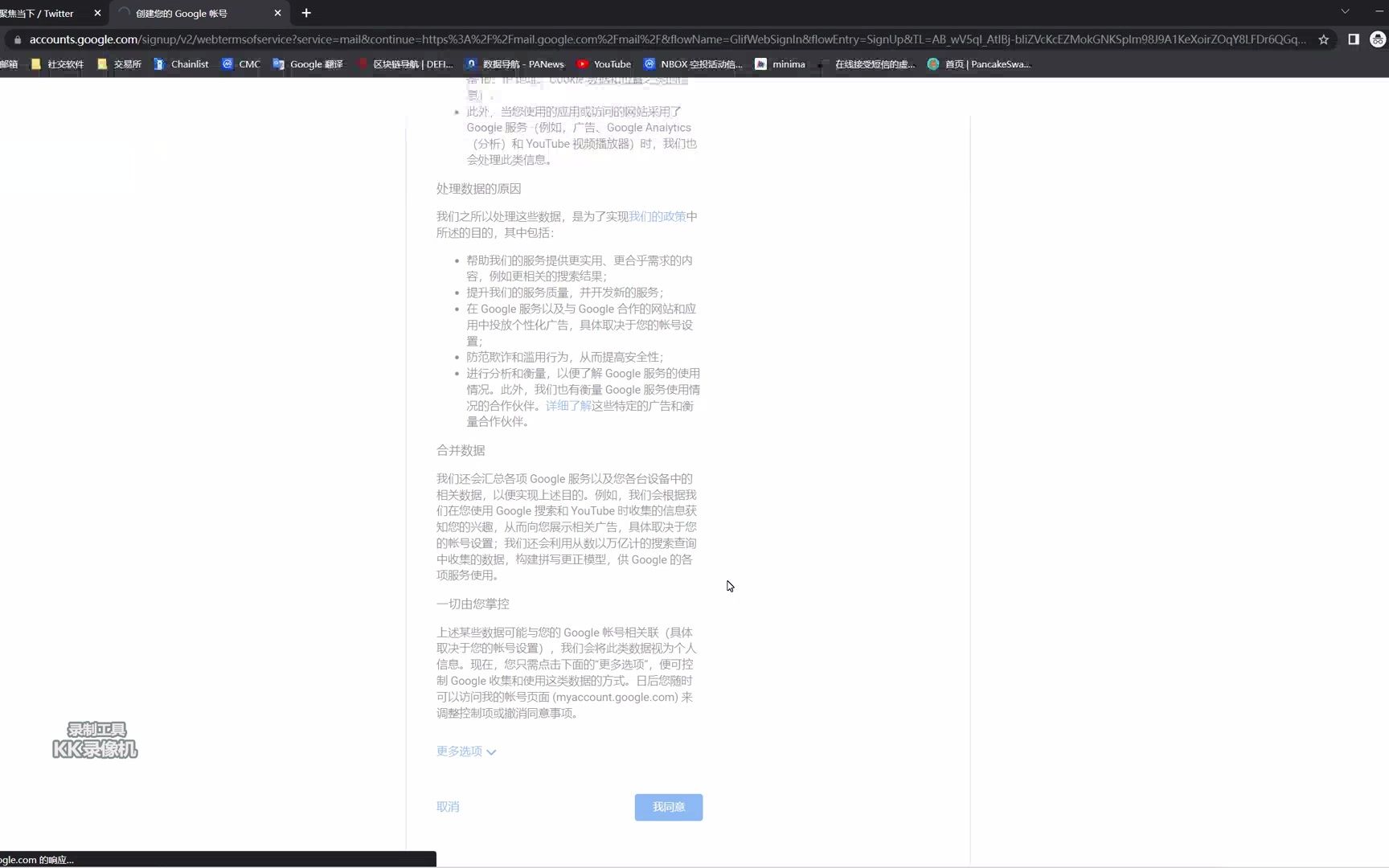Open the 在线接受短信 bookmark
The width and height of the screenshot is (1389, 868).
coord(867,64)
